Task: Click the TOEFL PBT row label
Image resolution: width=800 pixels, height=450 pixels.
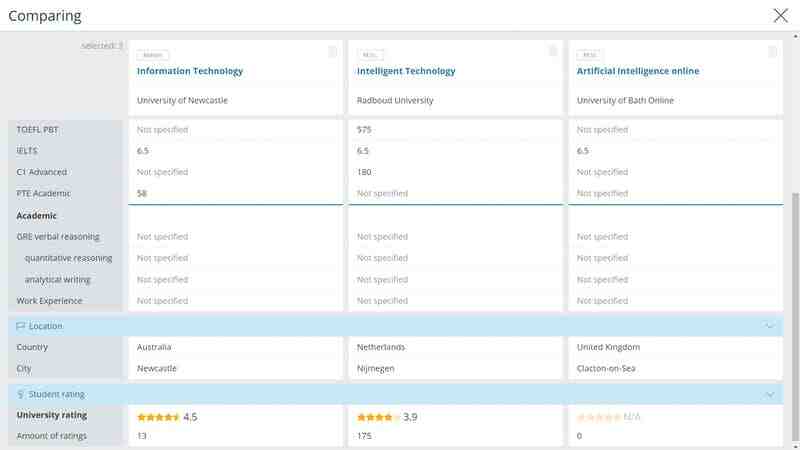Action: [x=37, y=130]
